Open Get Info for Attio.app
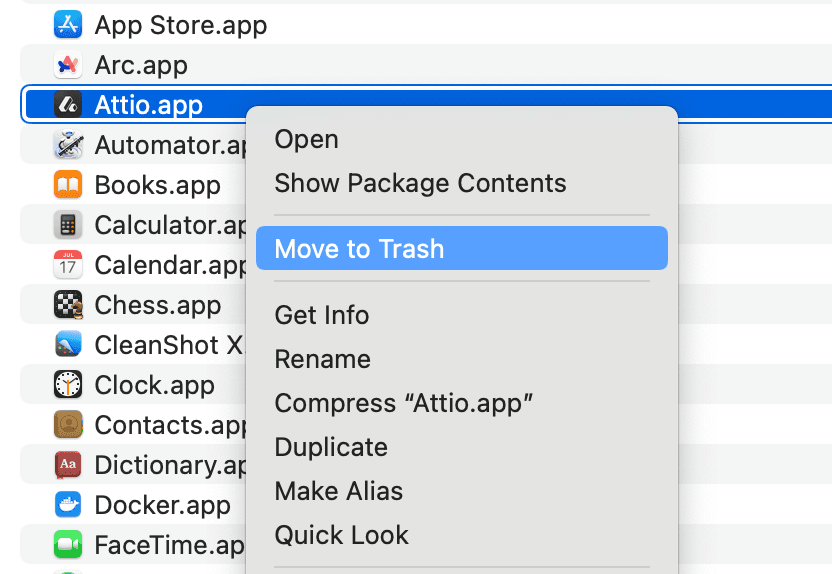This screenshot has height=574, width=832. [321, 315]
